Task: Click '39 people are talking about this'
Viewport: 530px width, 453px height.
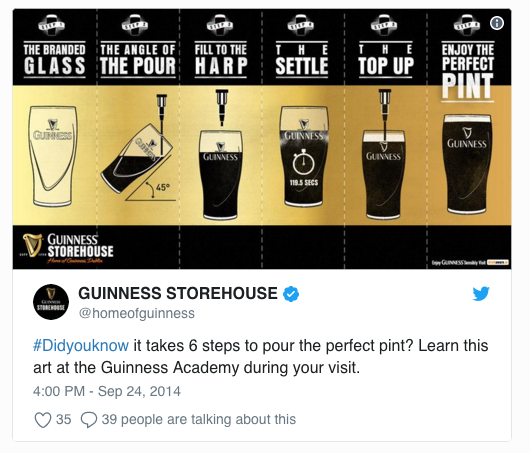Action: pyautogui.click(x=199, y=420)
